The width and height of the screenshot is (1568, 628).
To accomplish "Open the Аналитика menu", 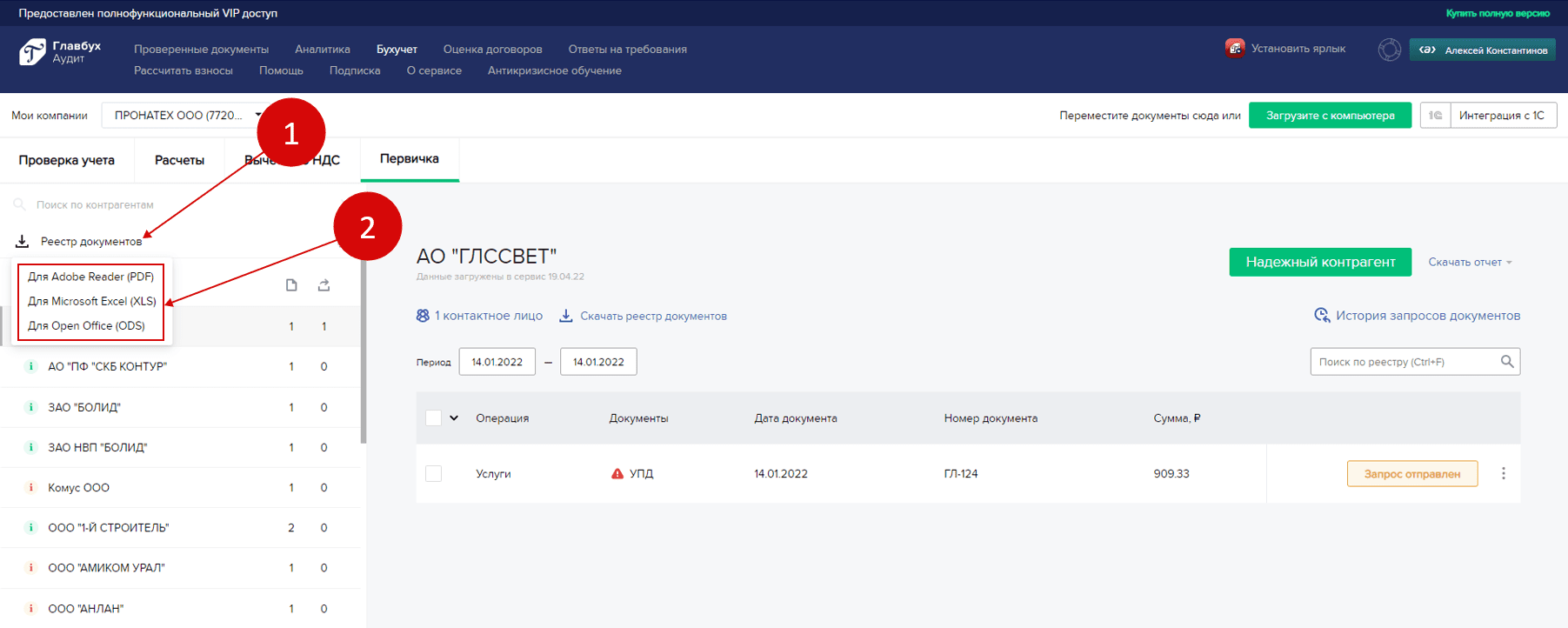I will pyautogui.click(x=323, y=49).
